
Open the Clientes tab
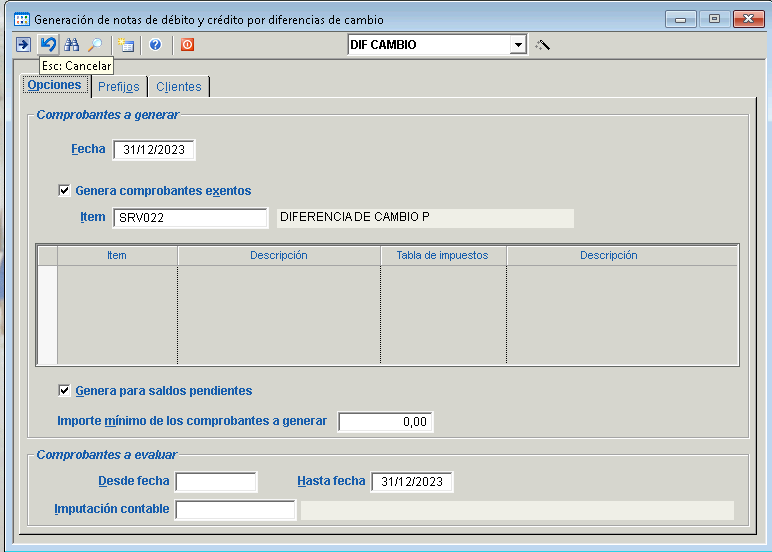178,87
